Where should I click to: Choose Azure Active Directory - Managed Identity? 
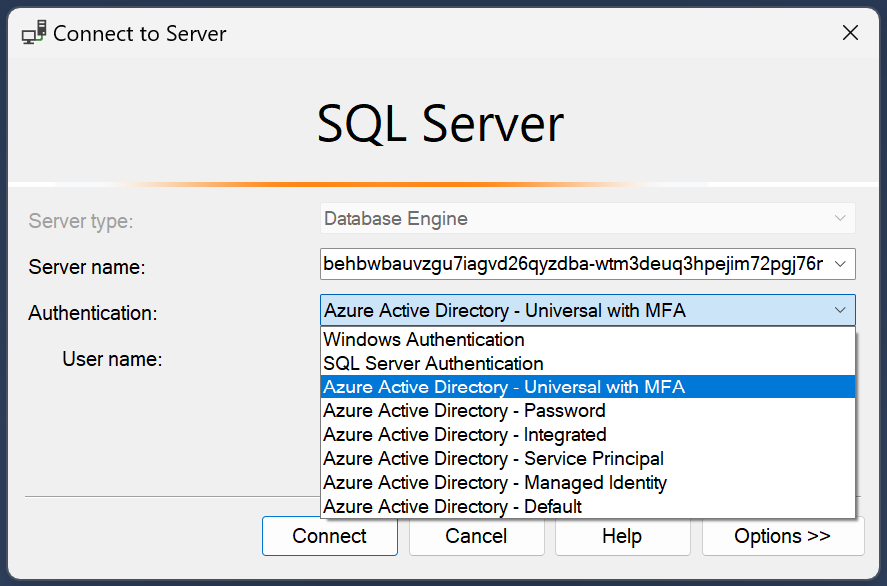click(x=588, y=482)
